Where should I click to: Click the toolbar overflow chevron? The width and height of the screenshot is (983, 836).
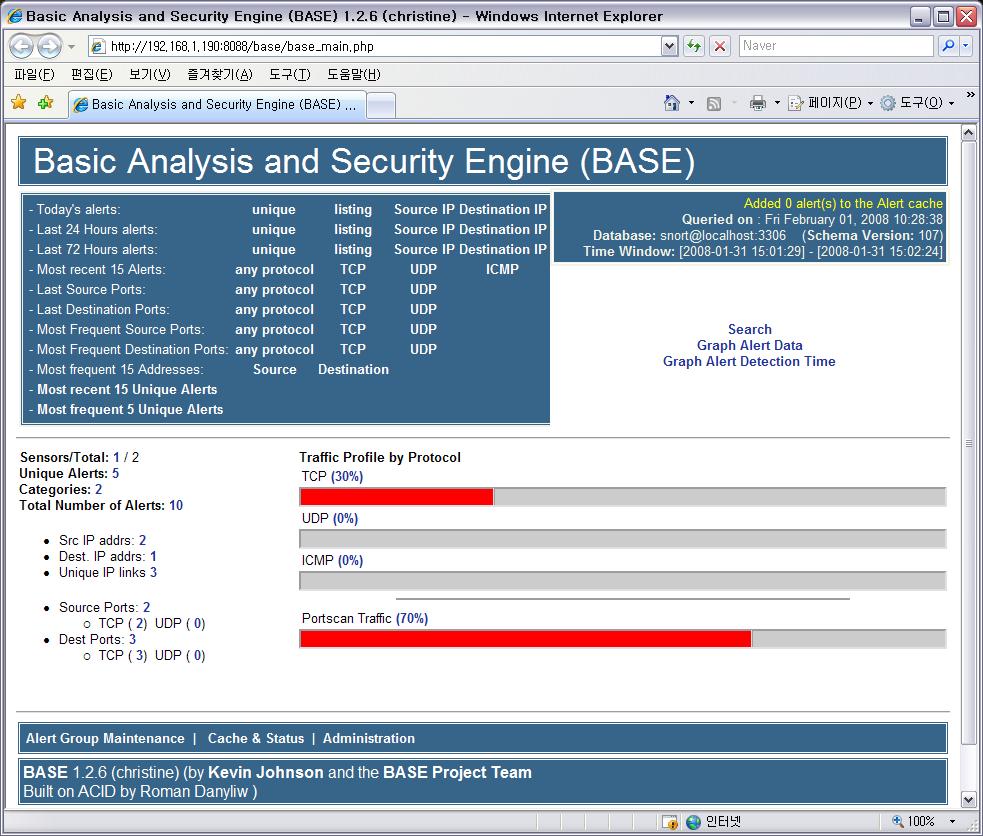pyautogui.click(x=970, y=95)
